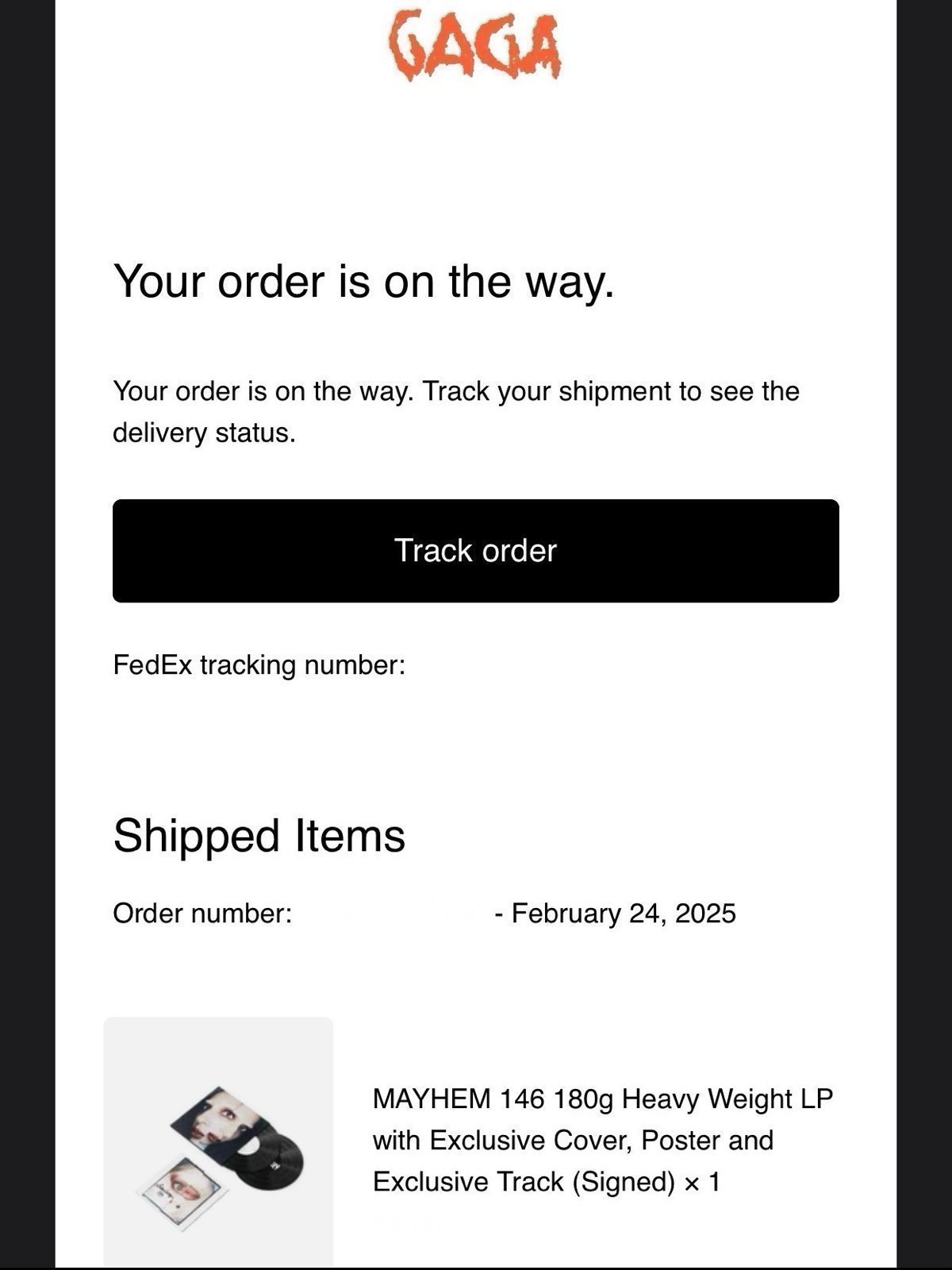Click the large 'Your order is on the way.' heading

point(364,281)
